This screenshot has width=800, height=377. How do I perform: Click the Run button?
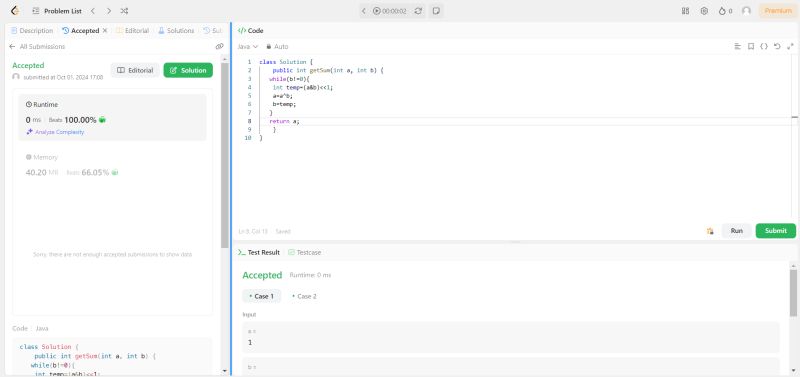tap(737, 231)
